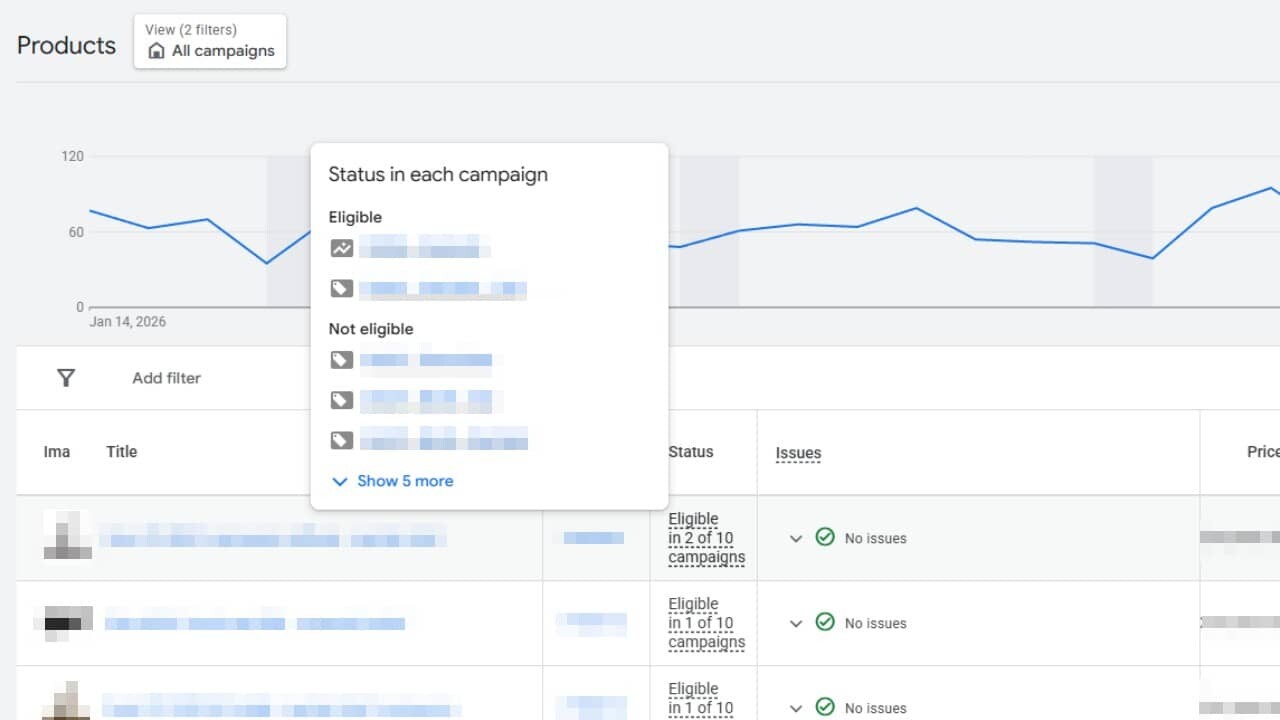Expand the Show 5 more campaigns list

(x=392, y=481)
